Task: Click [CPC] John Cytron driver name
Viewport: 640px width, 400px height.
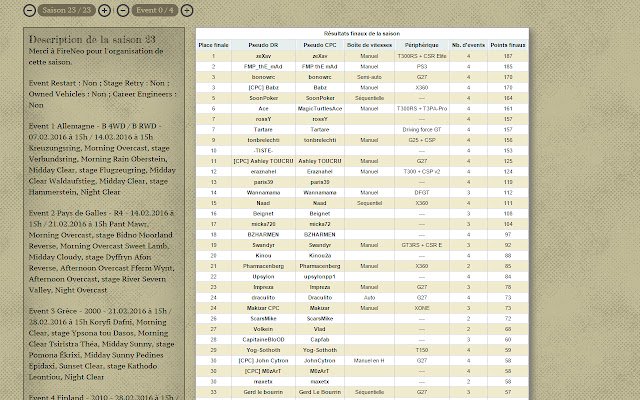Action: click(263, 361)
